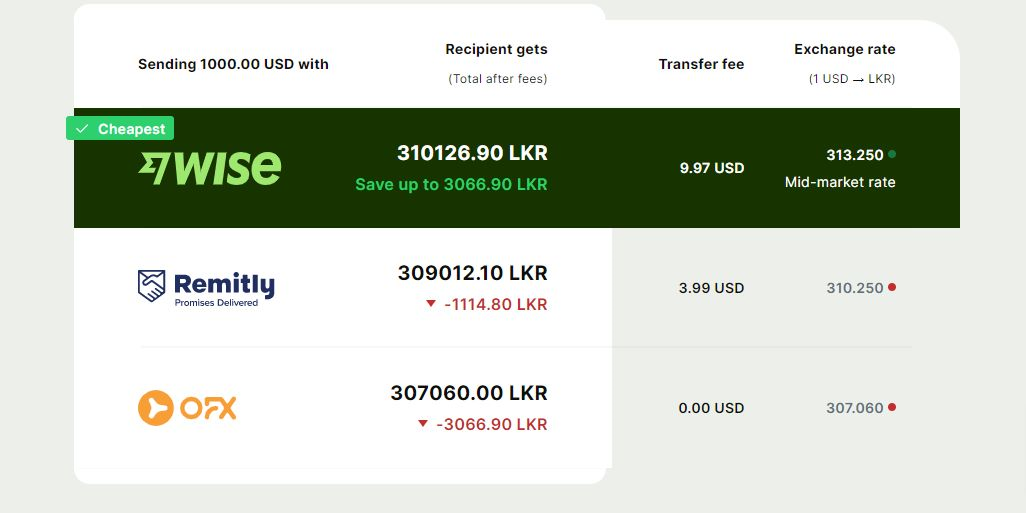The height and width of the screenshot is (513, 1026).
Task: Click the Cheapest badge checkmark
Action: [x=82, y=129]
